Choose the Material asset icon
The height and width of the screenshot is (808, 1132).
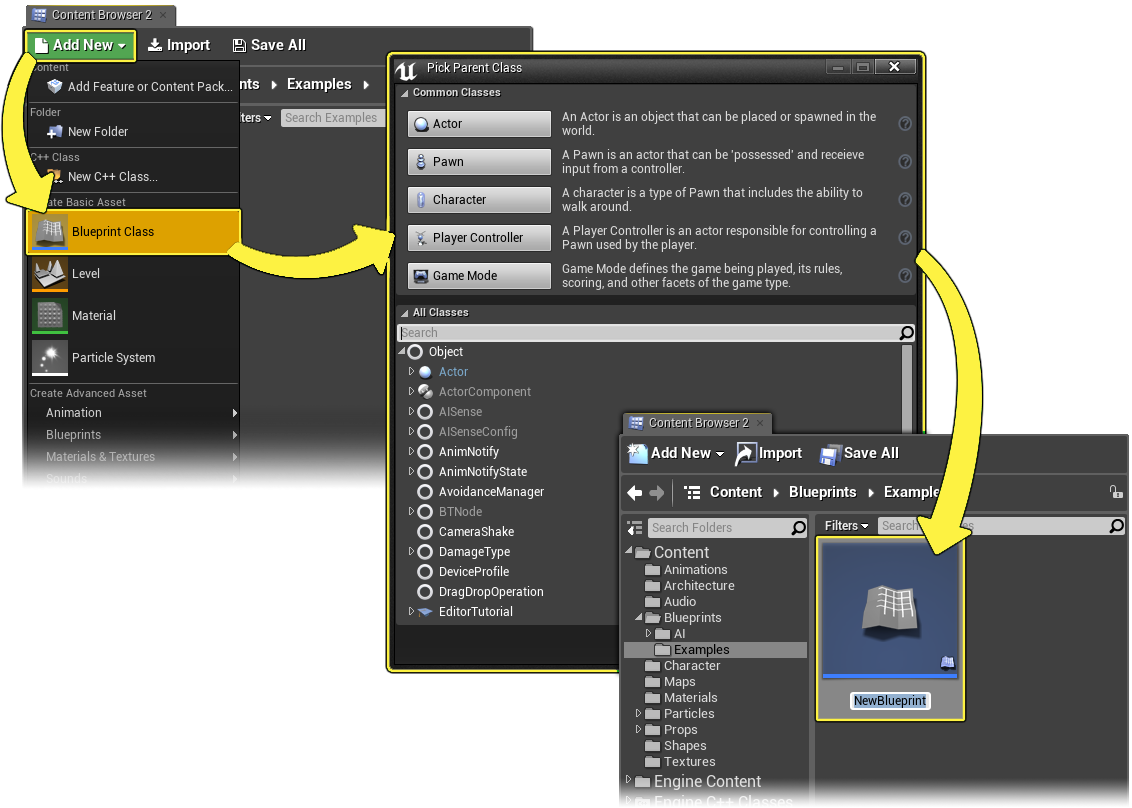pos(50,316)
